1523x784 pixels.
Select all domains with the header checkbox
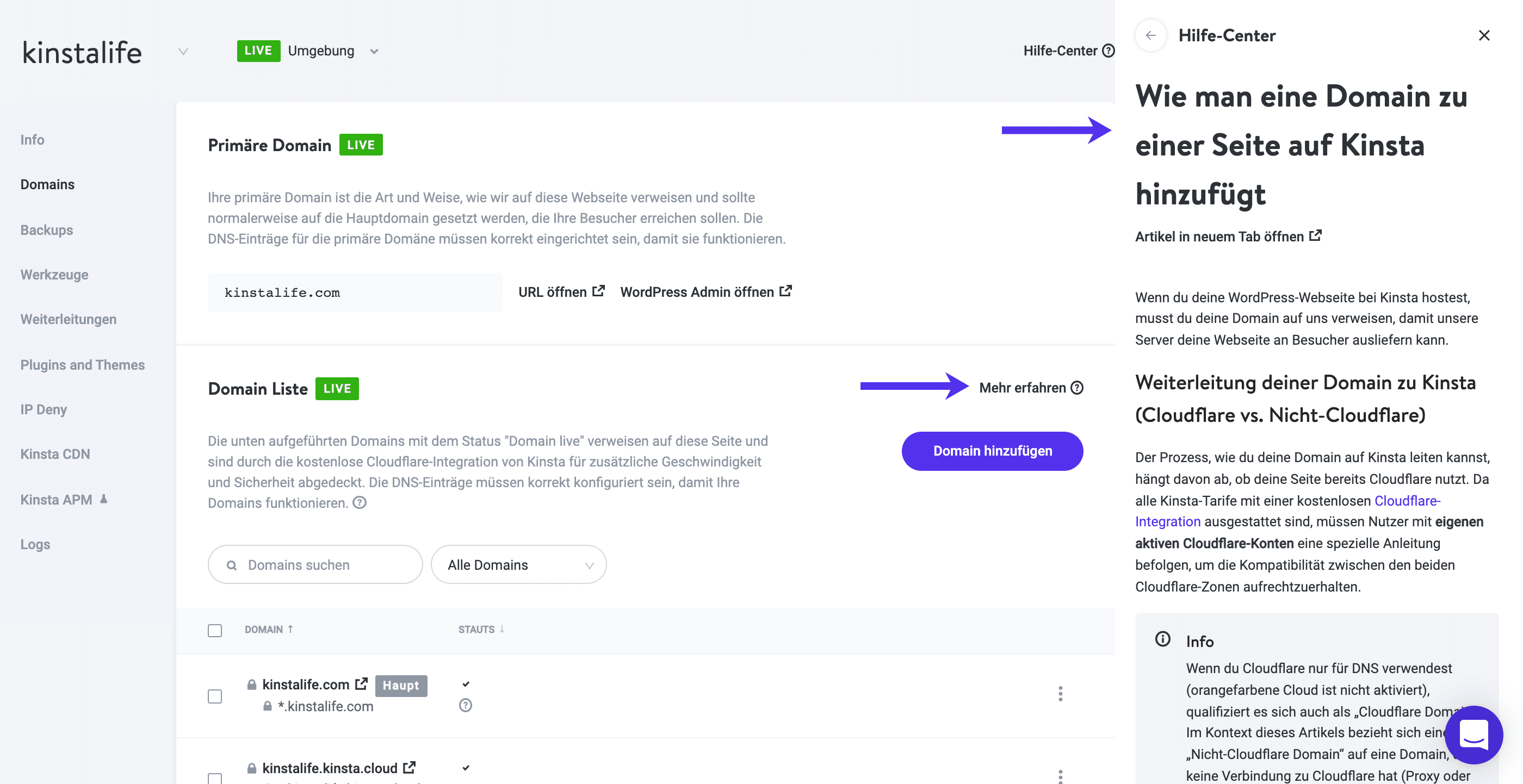click(x=215, y=630)
